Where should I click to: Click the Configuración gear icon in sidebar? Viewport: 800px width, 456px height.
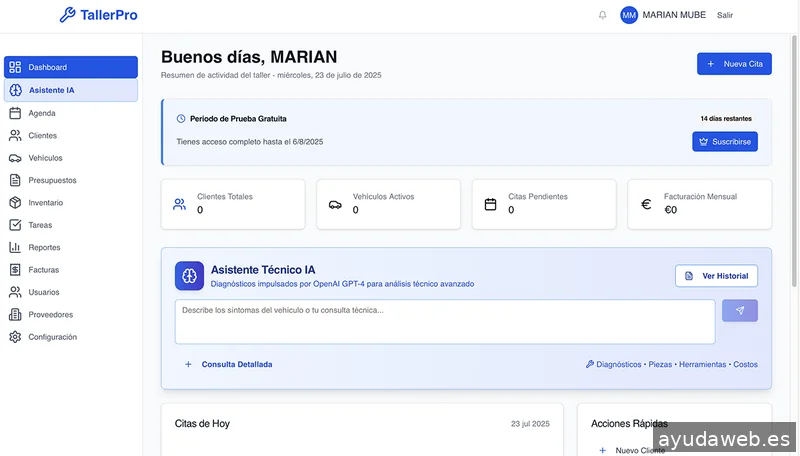pos(15,337)
